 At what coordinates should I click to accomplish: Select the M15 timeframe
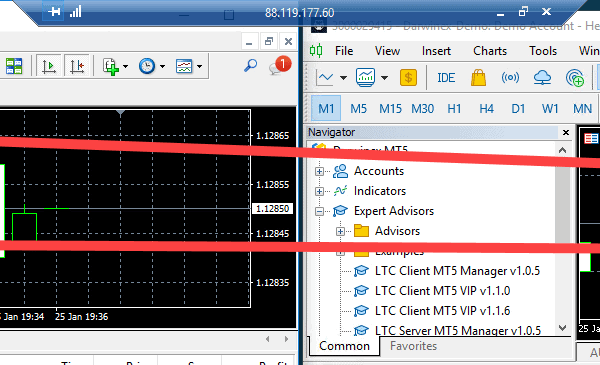390,109
